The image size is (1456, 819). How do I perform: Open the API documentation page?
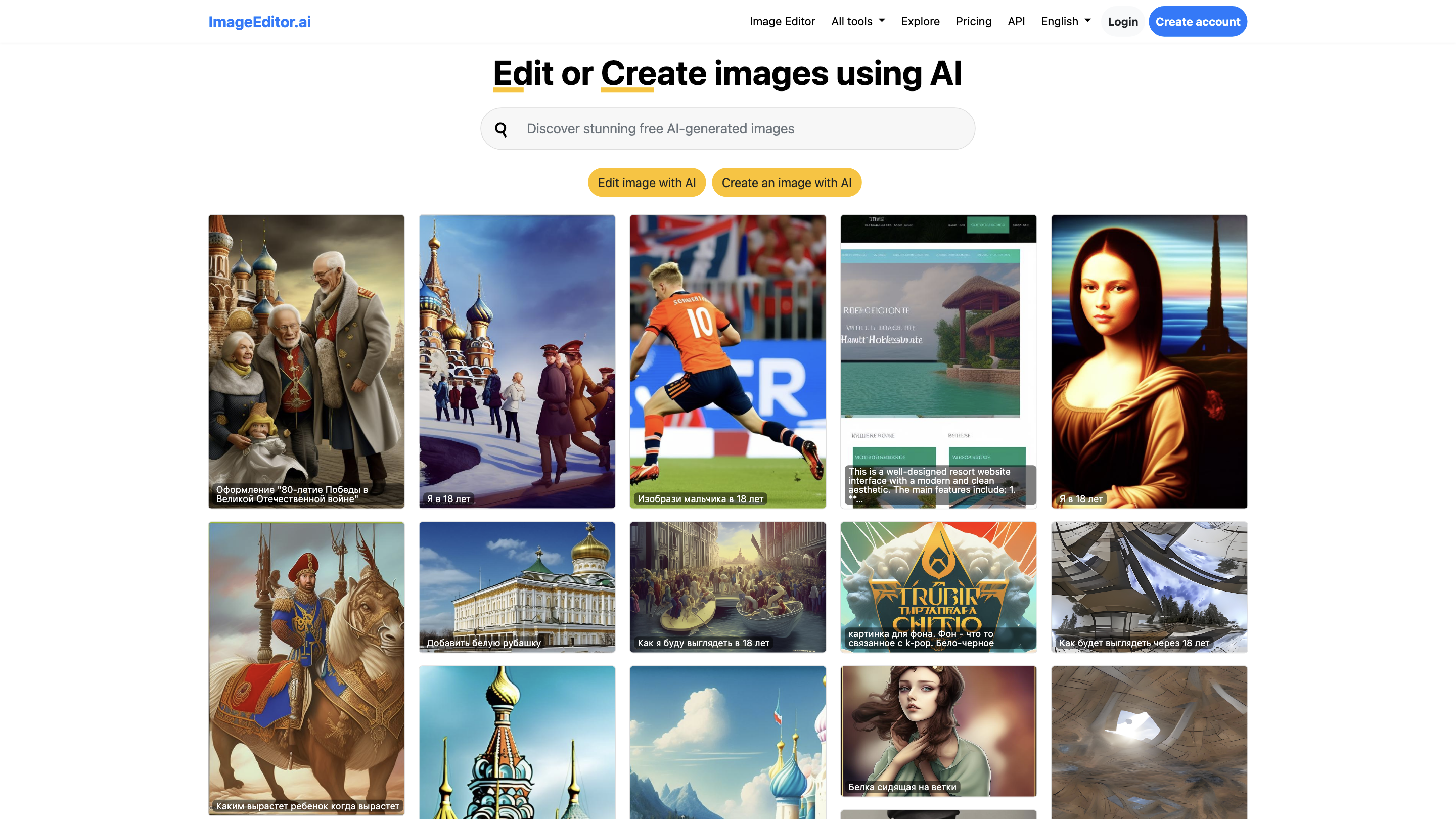click(x=1016, y=21)
